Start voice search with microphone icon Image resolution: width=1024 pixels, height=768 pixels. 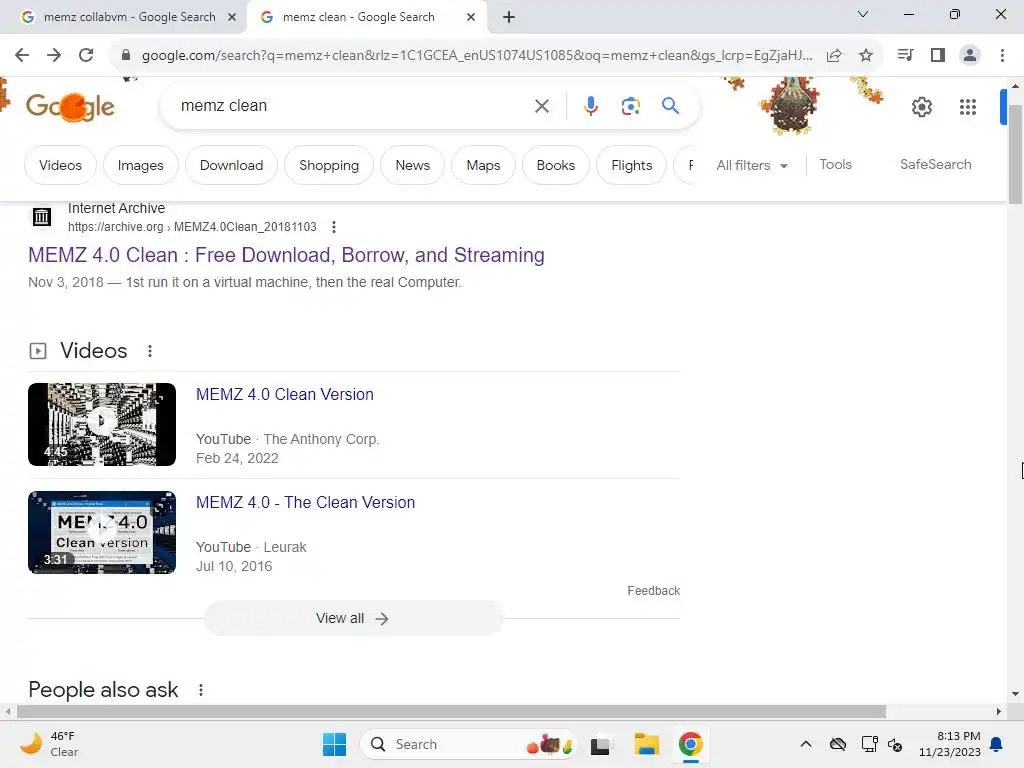click(x=590, y=106)
